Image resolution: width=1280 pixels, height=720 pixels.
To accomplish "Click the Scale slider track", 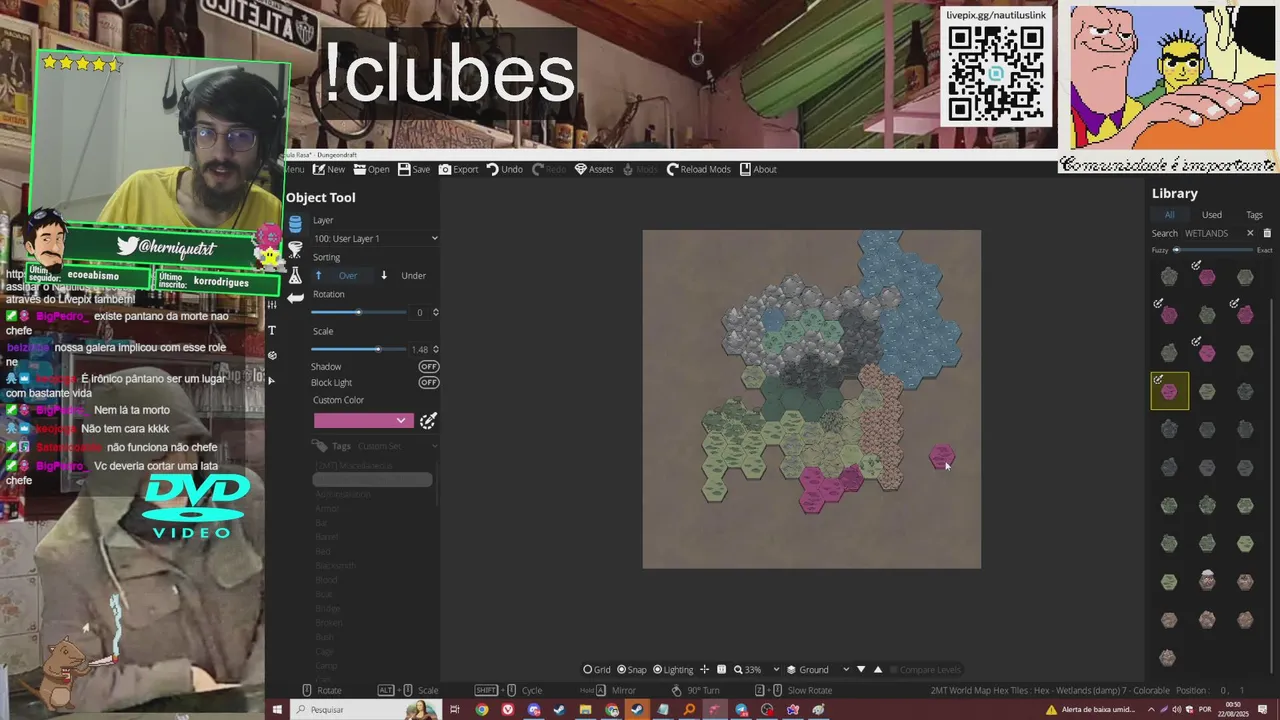I will click(x=359, y=349).
